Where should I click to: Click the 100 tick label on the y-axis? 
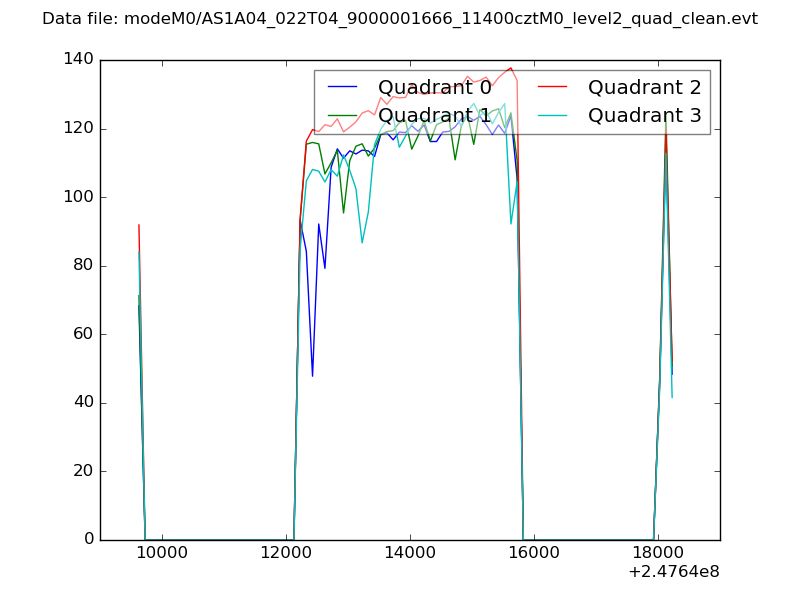(77, 197)
